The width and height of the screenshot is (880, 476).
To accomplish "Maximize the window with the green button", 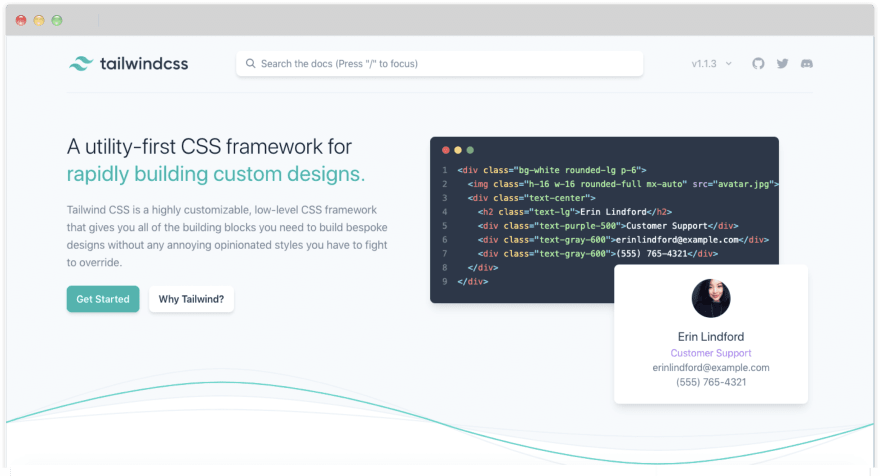I will point(57,20).
